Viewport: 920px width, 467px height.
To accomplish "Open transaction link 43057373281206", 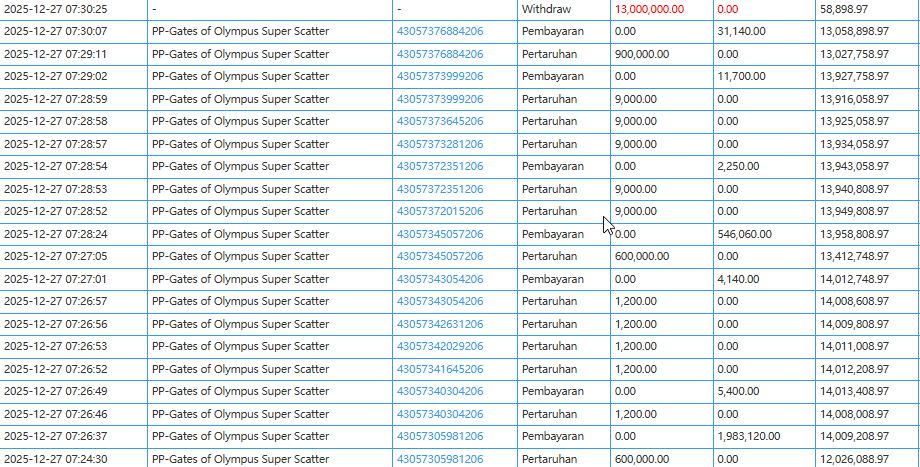I will coord(440,144).
